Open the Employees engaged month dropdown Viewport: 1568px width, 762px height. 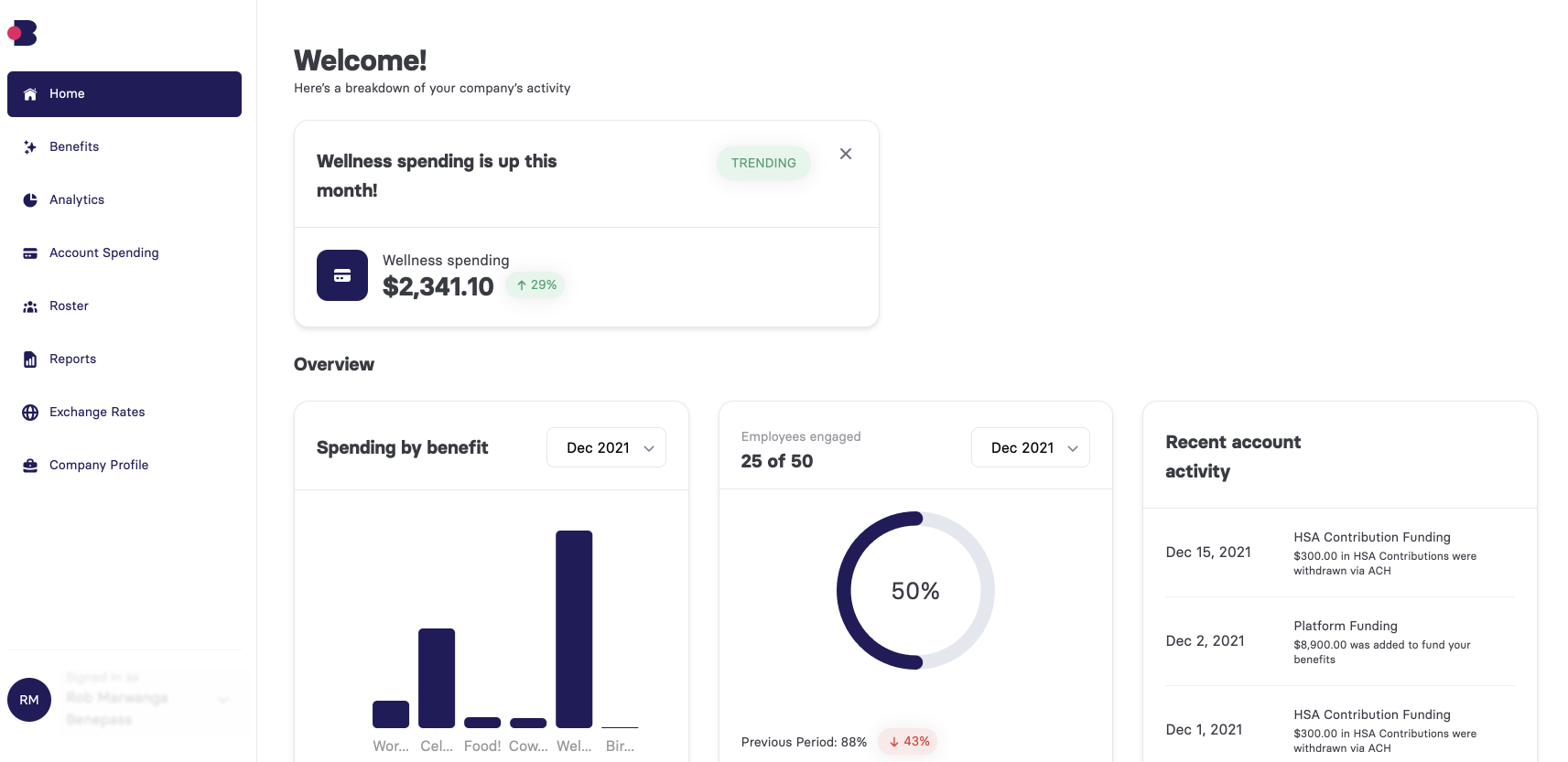1030,448
